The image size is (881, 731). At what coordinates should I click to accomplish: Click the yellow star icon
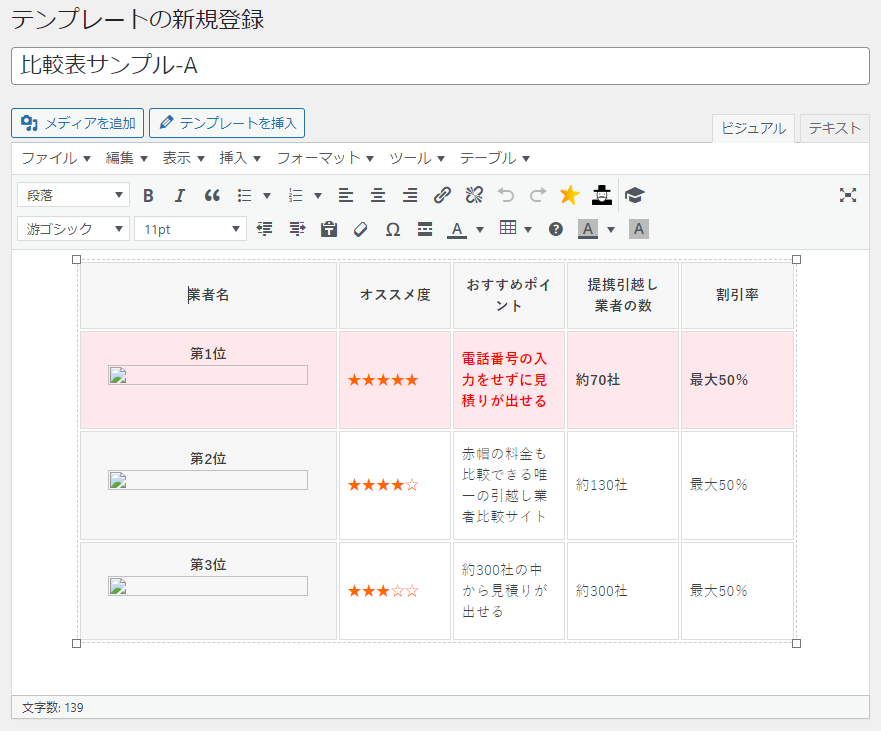click(569, 195)
